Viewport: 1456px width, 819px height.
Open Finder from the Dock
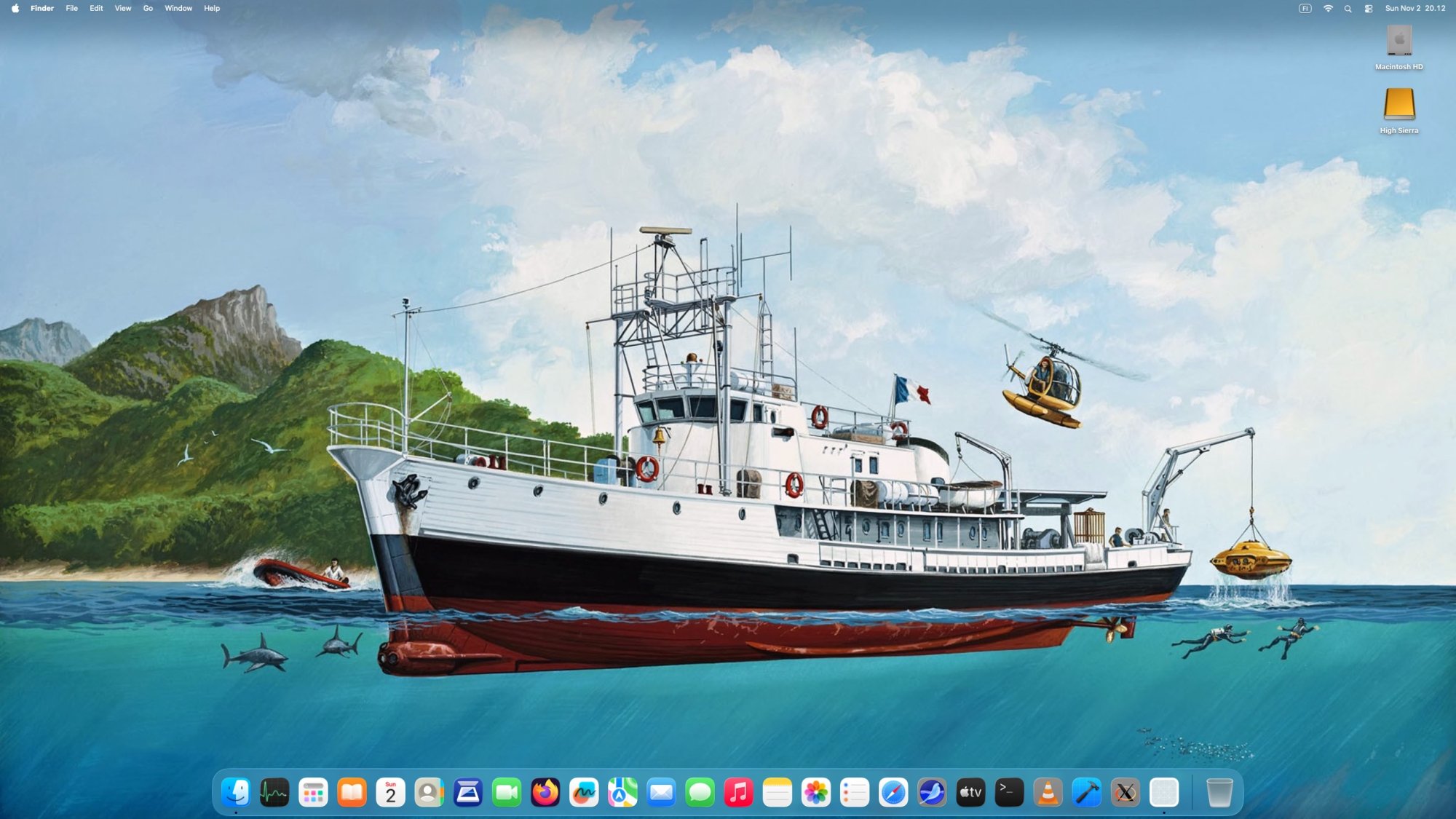pos(236,792)
